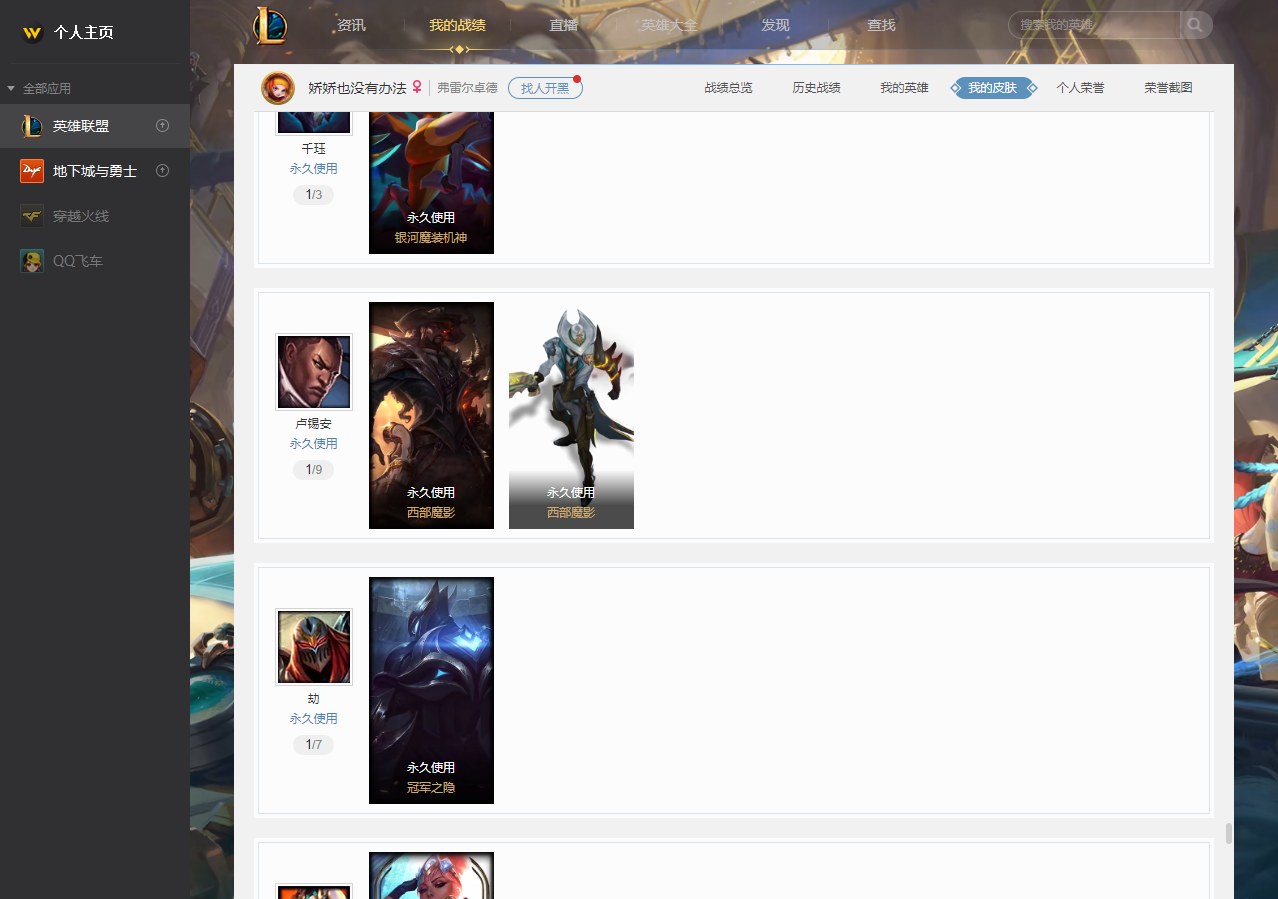The image size is (1278, 899).
Task: Click the female gender icon
Action: coord(418,88)
